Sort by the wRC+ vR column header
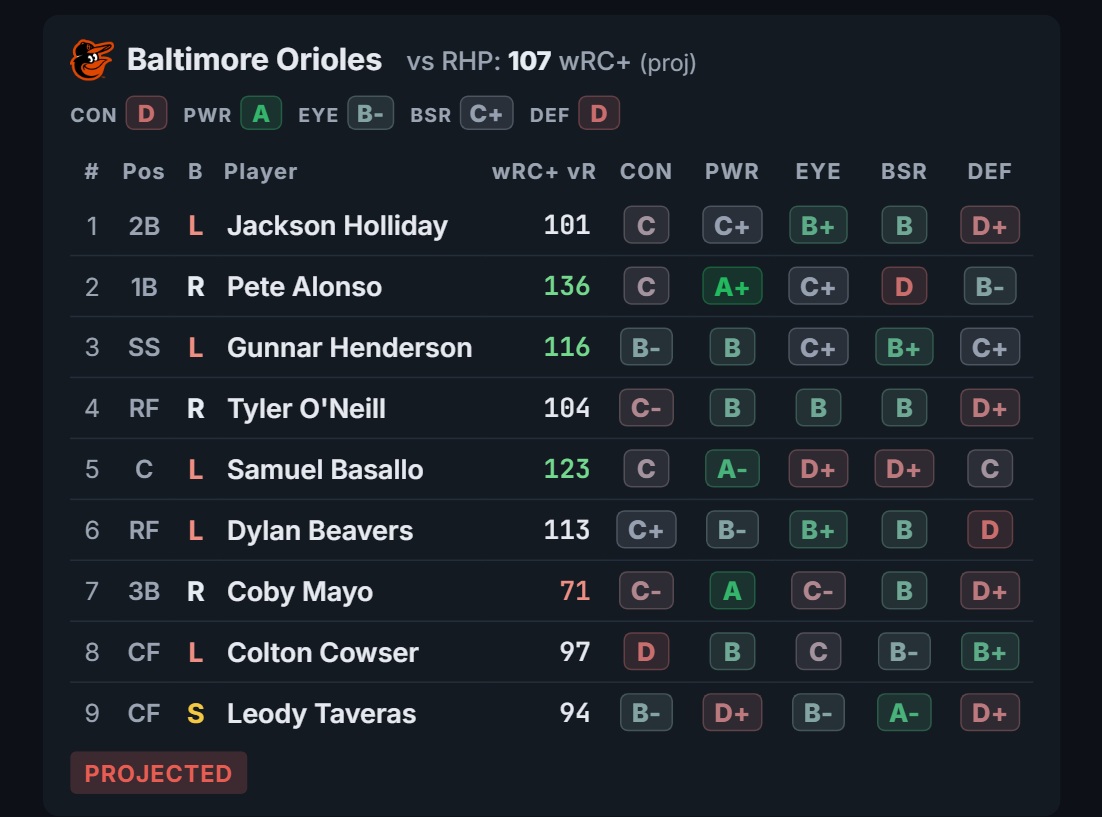1102x817 pixels. [543, 172]
